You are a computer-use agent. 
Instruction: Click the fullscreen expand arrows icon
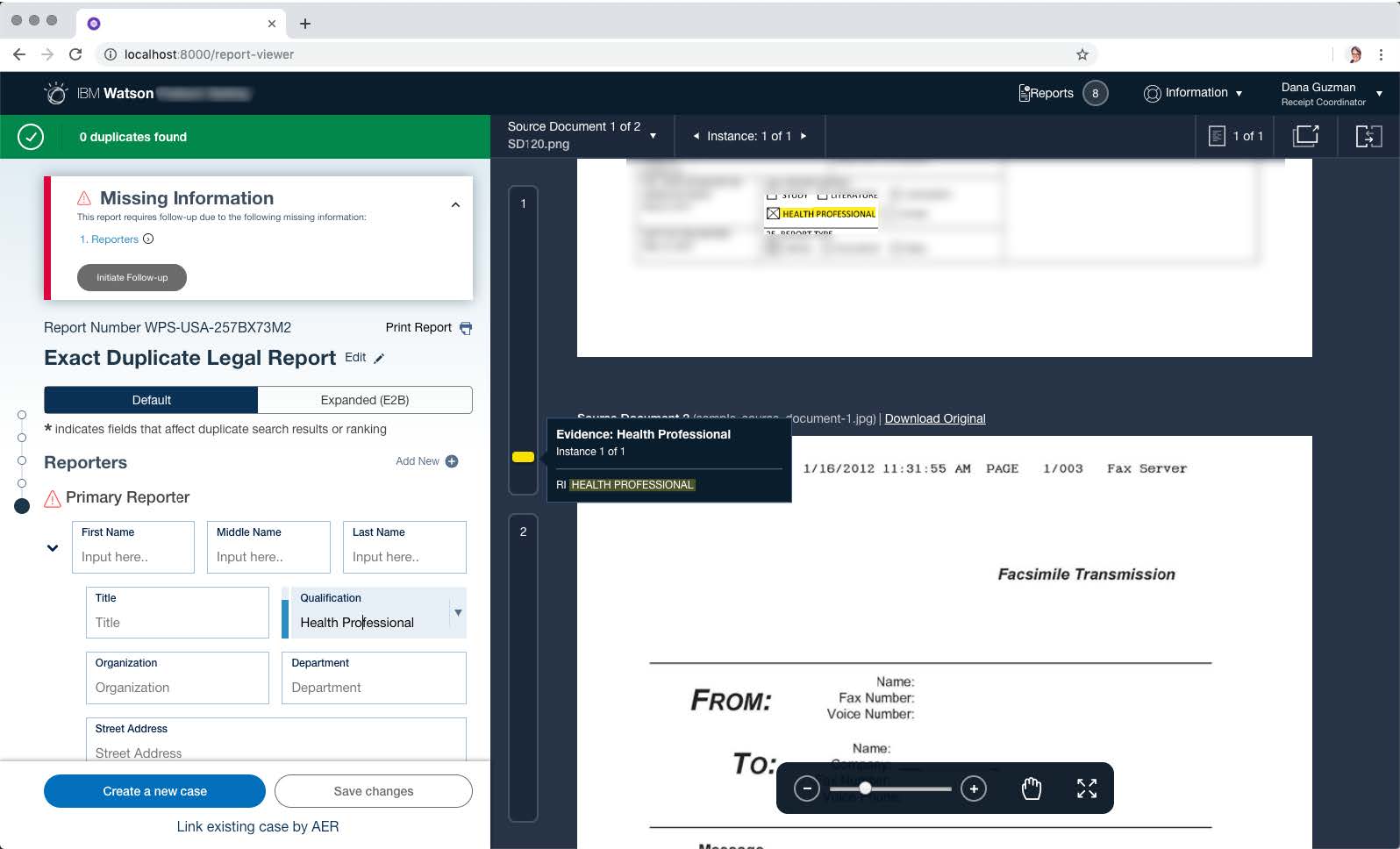1087,788
